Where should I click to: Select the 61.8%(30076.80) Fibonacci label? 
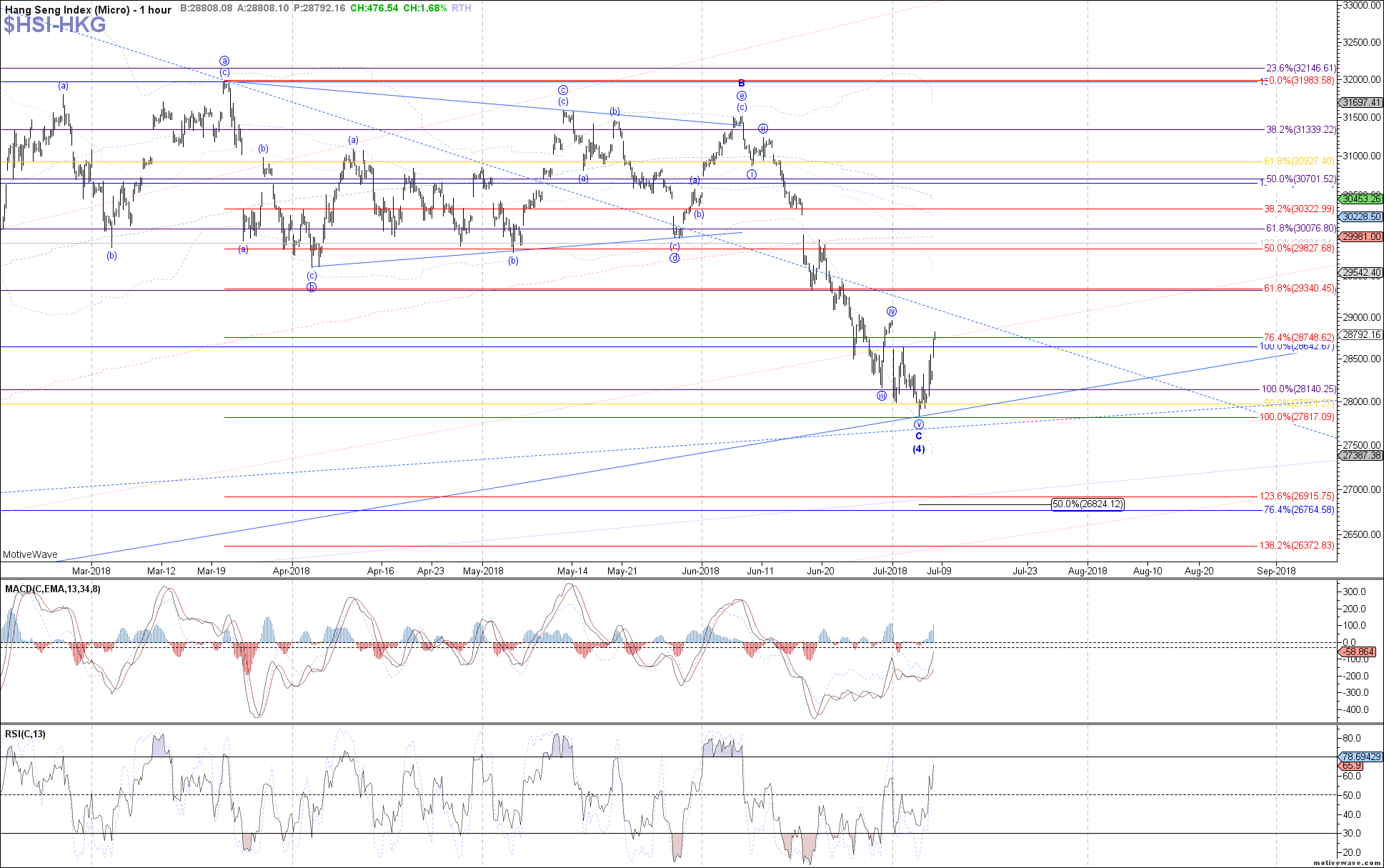coord(1300,229)
